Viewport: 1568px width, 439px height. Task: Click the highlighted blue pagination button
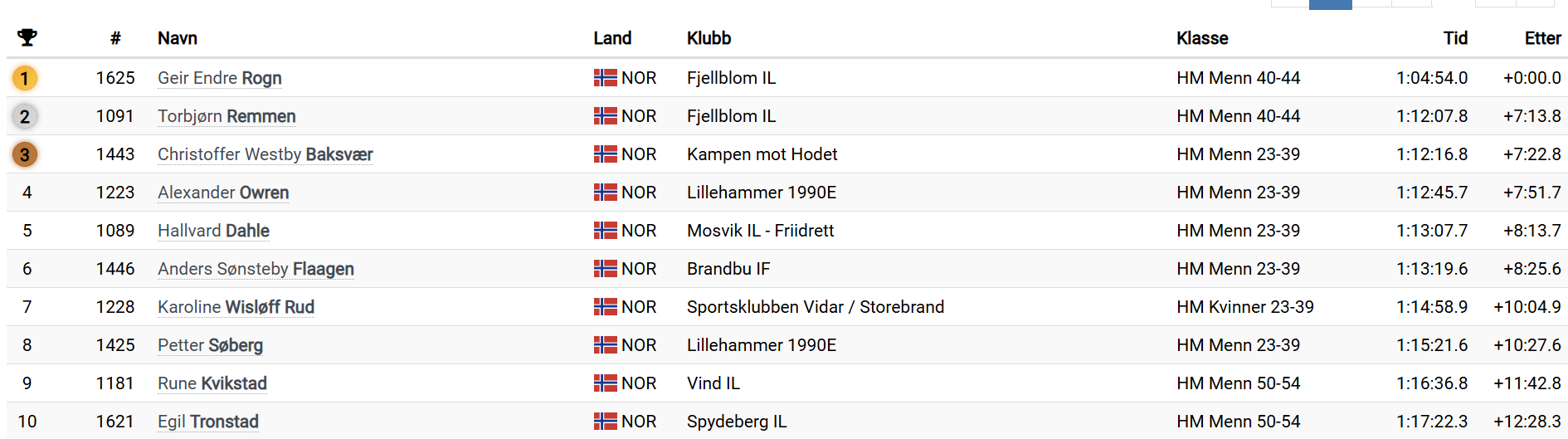pos(1331,4)
